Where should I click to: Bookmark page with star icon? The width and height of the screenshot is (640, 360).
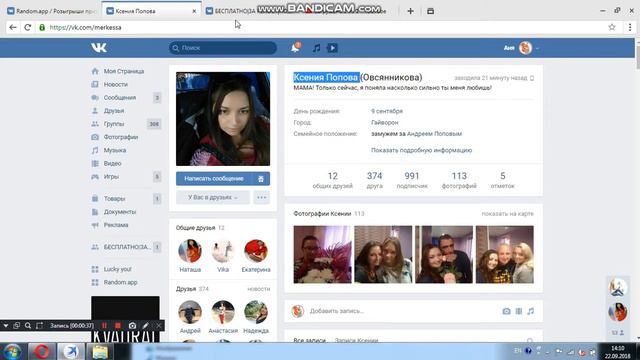point(611,27)
